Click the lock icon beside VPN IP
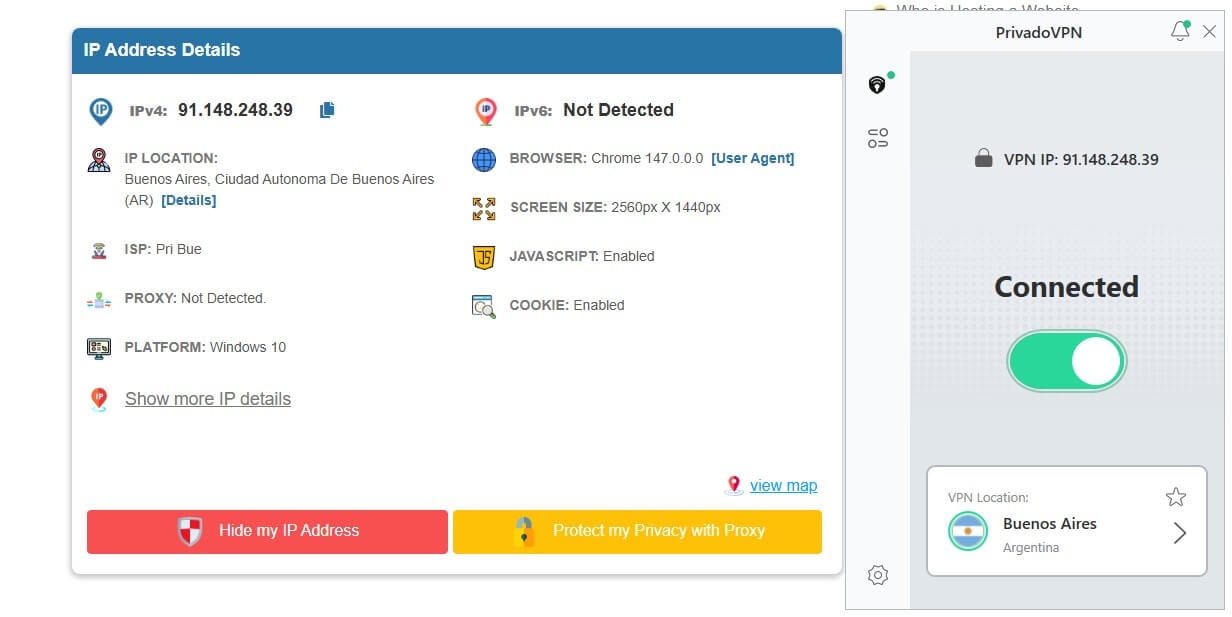 pos(984,158)
